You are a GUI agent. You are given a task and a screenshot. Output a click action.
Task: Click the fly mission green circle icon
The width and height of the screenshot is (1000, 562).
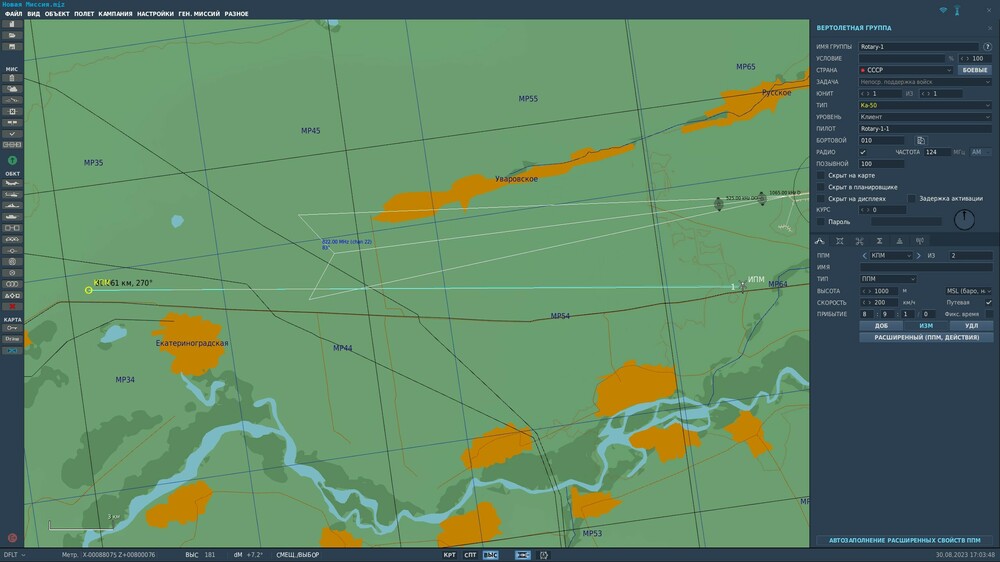[x=12, y=160]
